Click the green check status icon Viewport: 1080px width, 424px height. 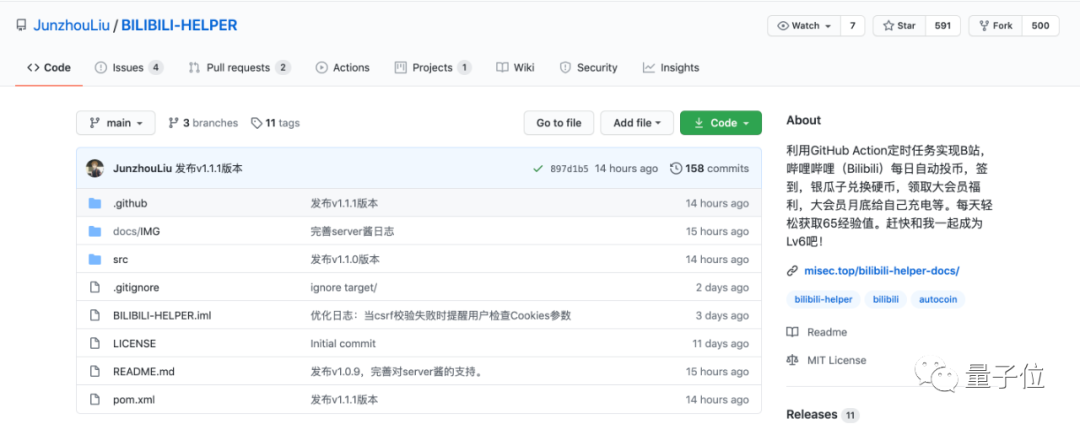[538, 169]
